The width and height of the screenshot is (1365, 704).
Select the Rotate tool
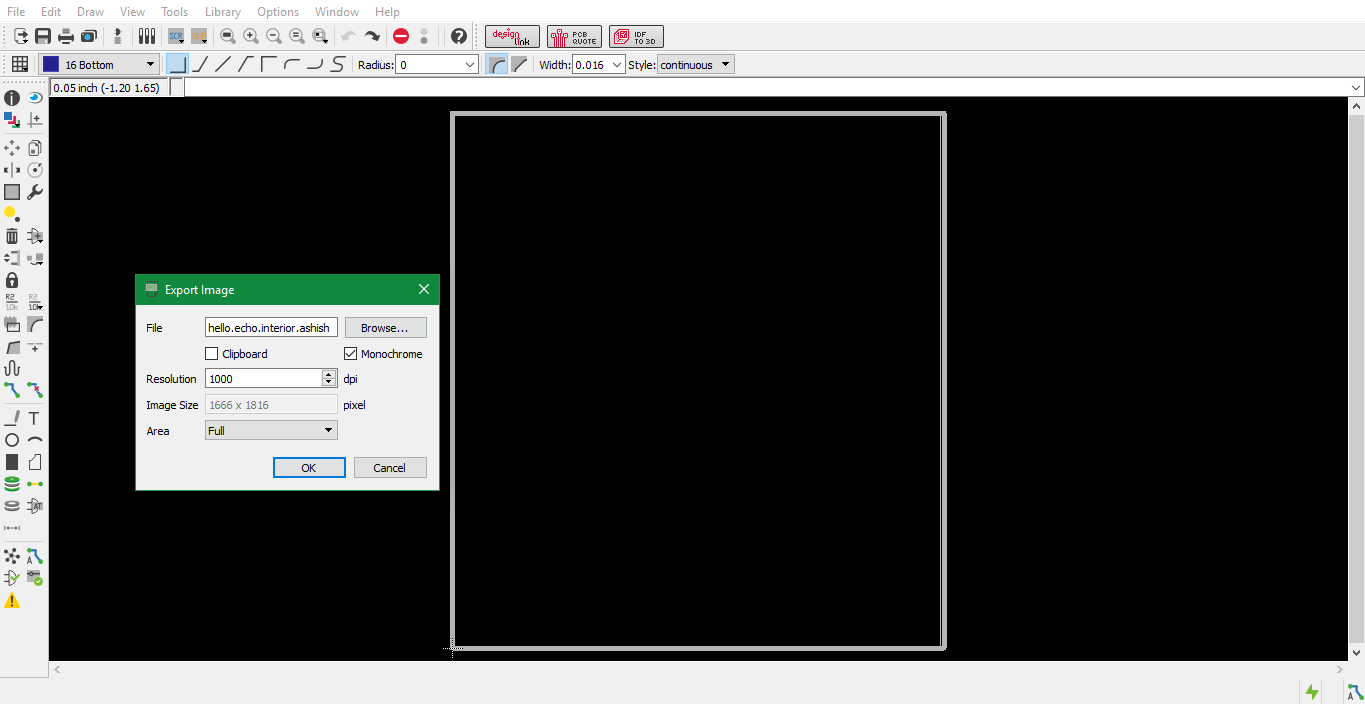pos(35,170)
